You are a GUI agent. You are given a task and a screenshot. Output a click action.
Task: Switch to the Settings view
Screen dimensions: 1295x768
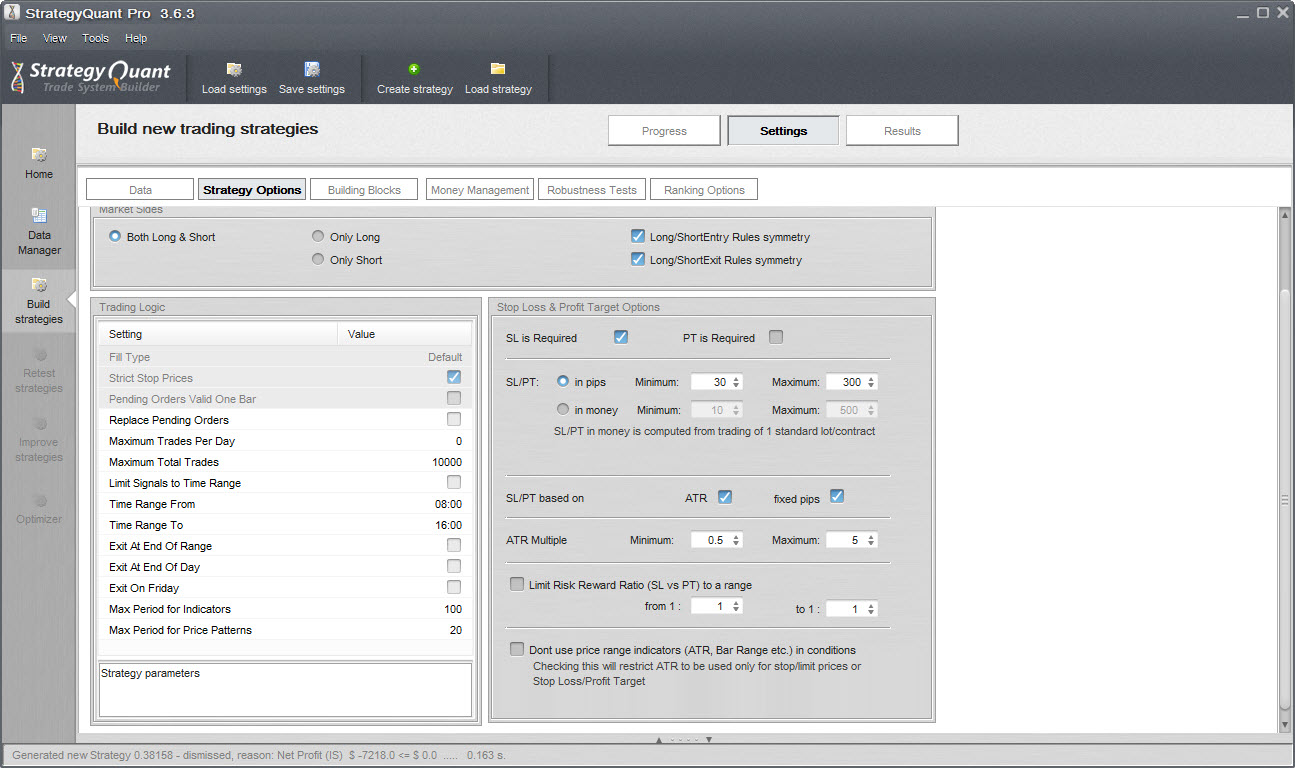(x=784, y=131)
